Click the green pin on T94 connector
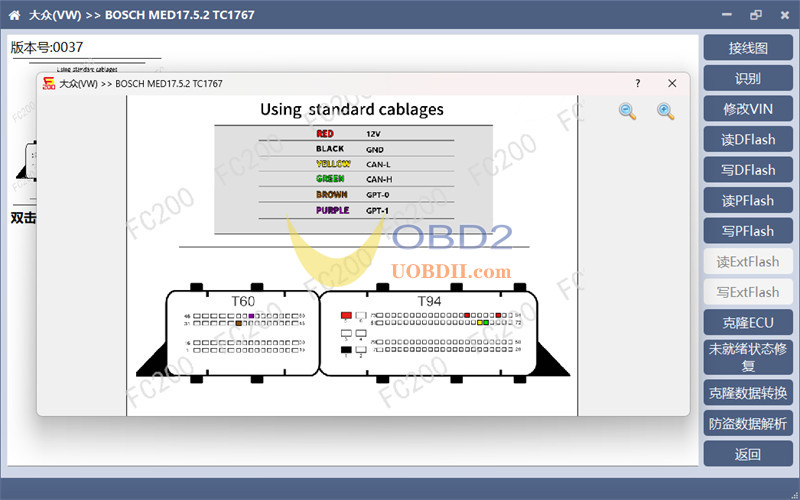 pos(486,323)
